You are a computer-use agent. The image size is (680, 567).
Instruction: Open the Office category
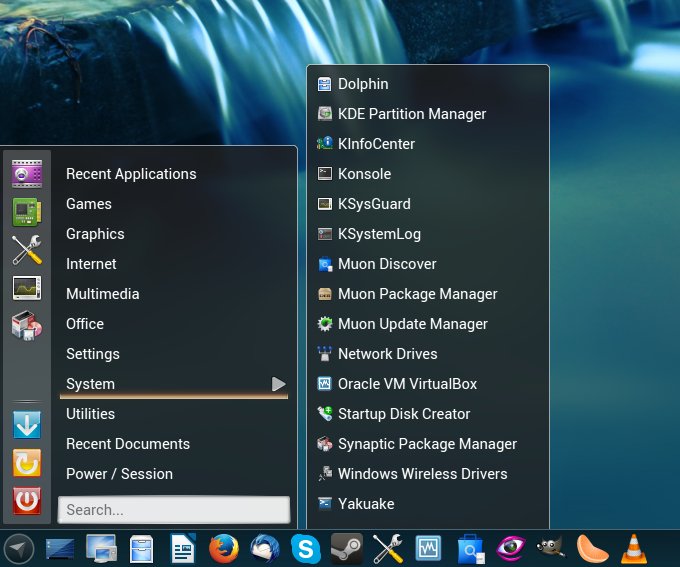(85, 324)
